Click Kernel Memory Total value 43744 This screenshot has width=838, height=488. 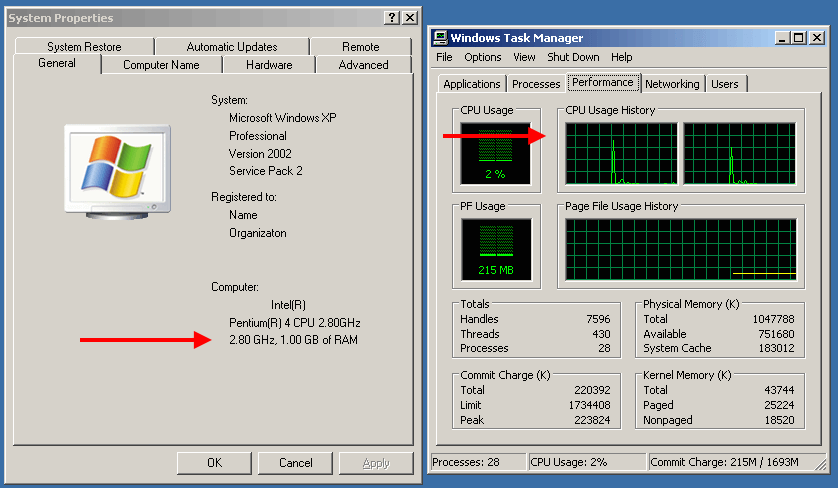coord(779,390)
